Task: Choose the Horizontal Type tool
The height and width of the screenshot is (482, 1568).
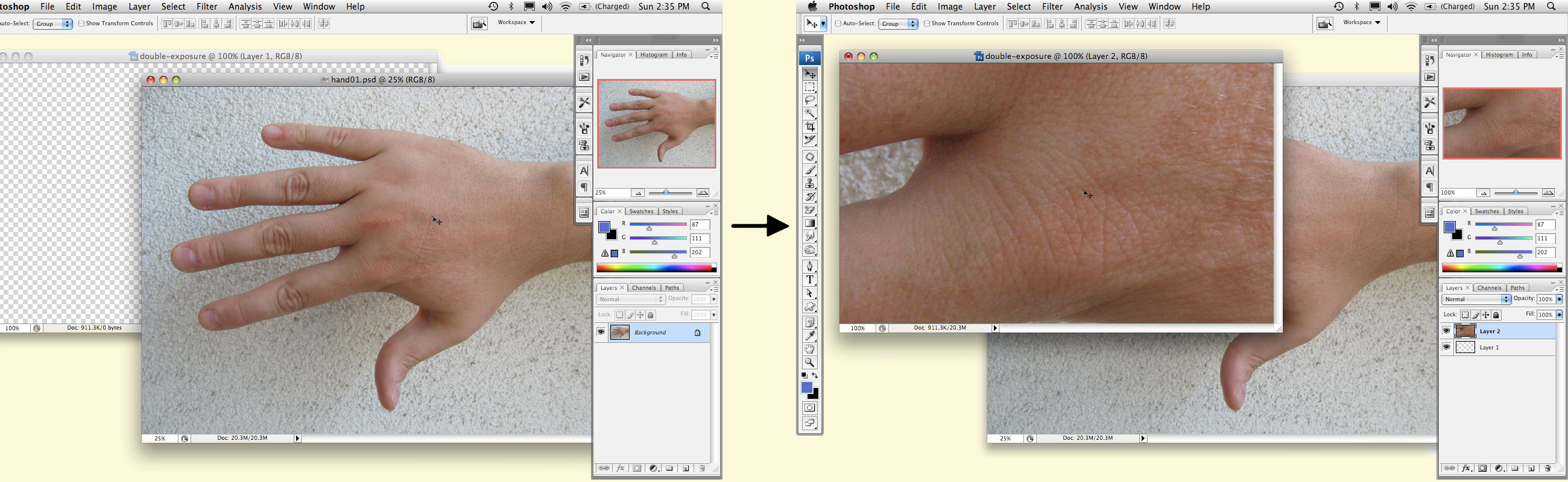Action: click(809, 280)
